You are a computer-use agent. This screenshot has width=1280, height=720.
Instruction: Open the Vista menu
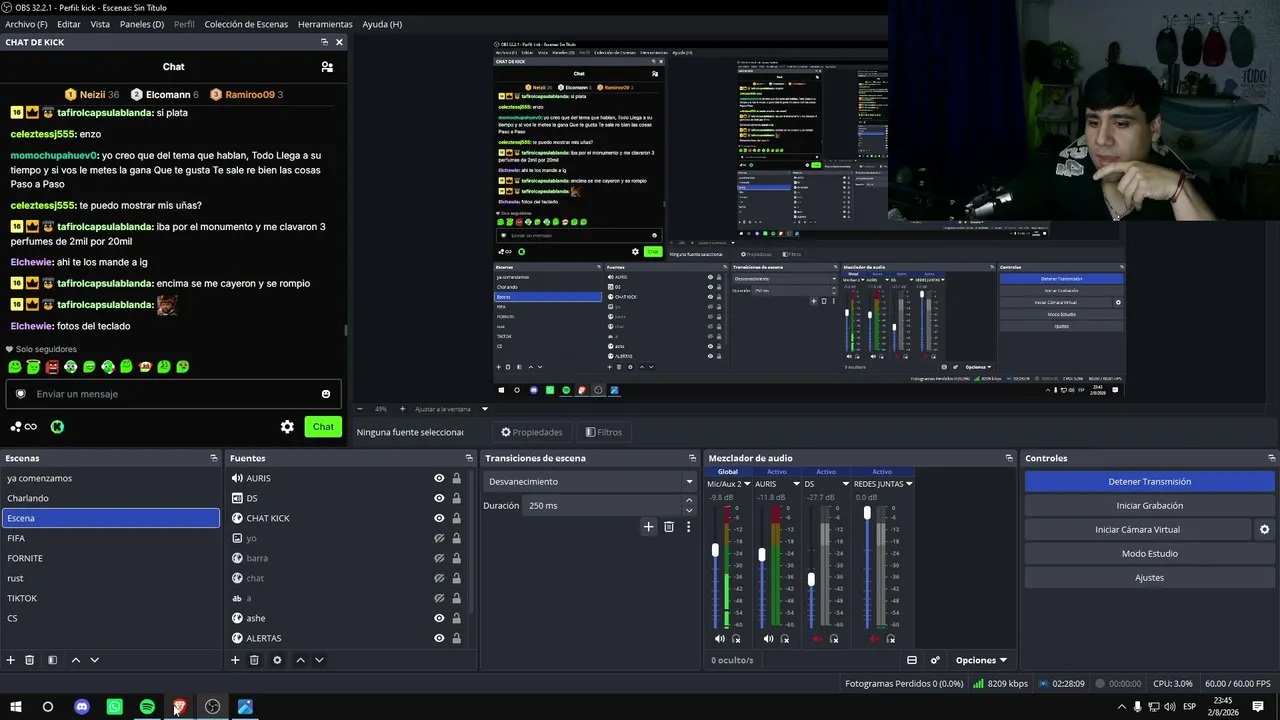coord(100,24)
